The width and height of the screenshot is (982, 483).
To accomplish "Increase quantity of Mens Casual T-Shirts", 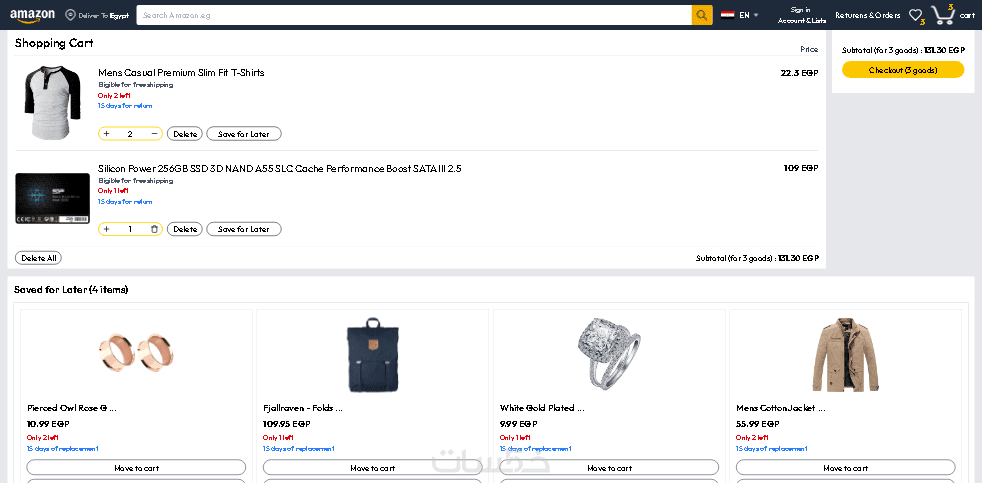I will (x=107, y=134).
